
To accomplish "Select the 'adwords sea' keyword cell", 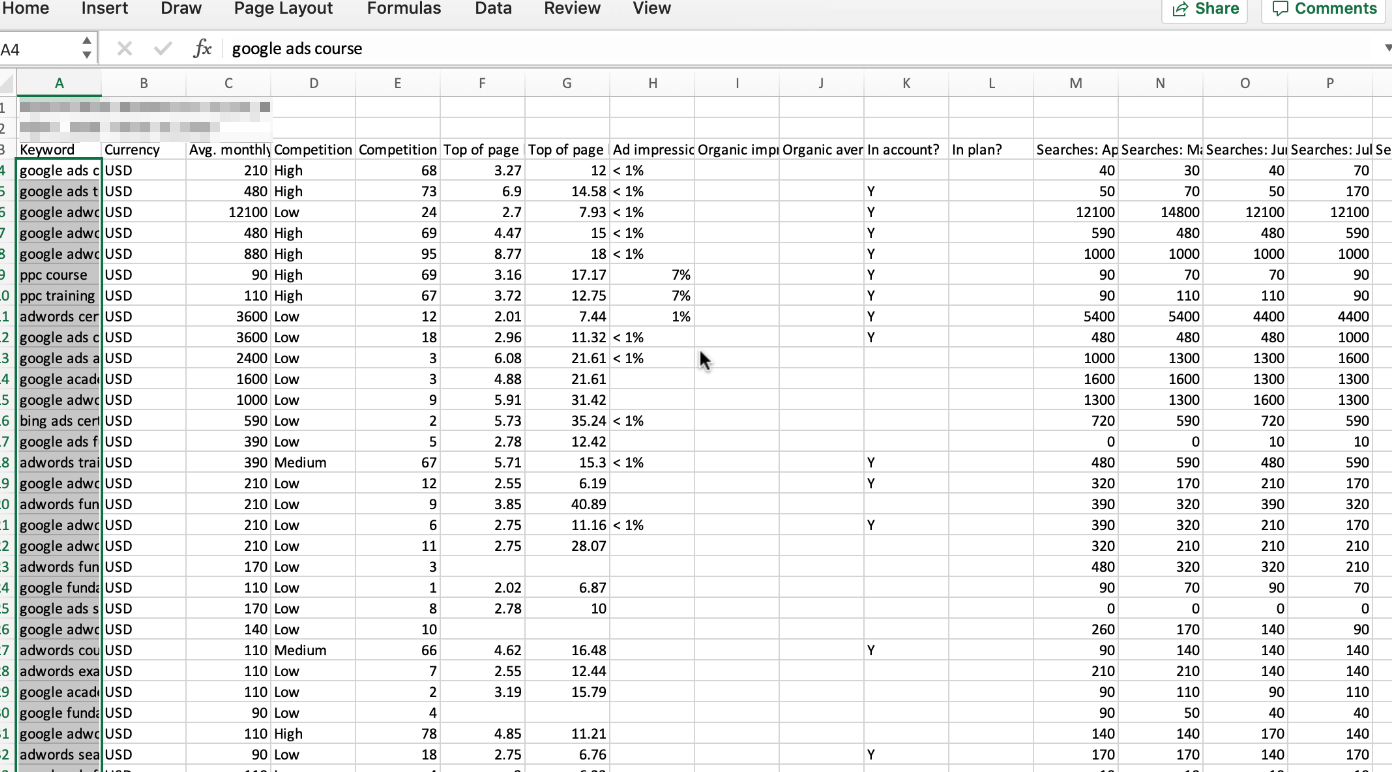I will (59, 755).
